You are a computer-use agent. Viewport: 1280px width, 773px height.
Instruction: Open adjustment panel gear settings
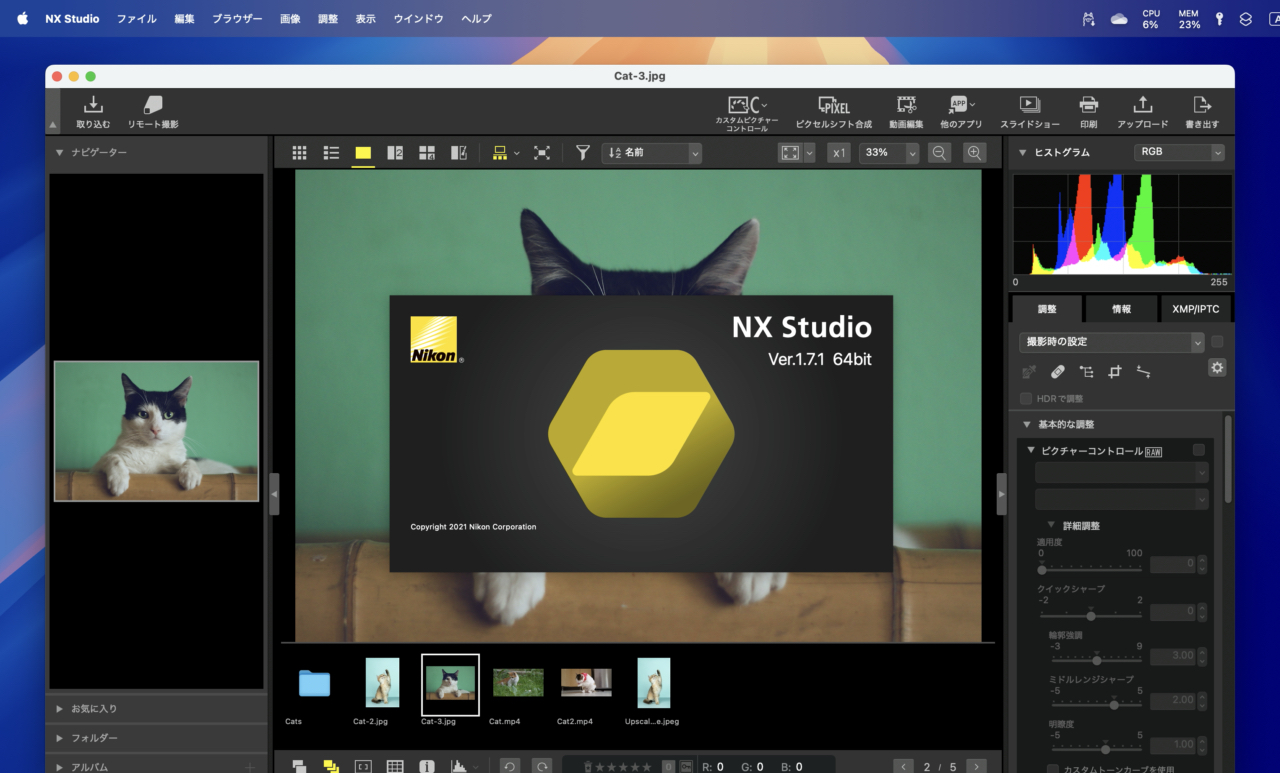[x=1217, y=368]
